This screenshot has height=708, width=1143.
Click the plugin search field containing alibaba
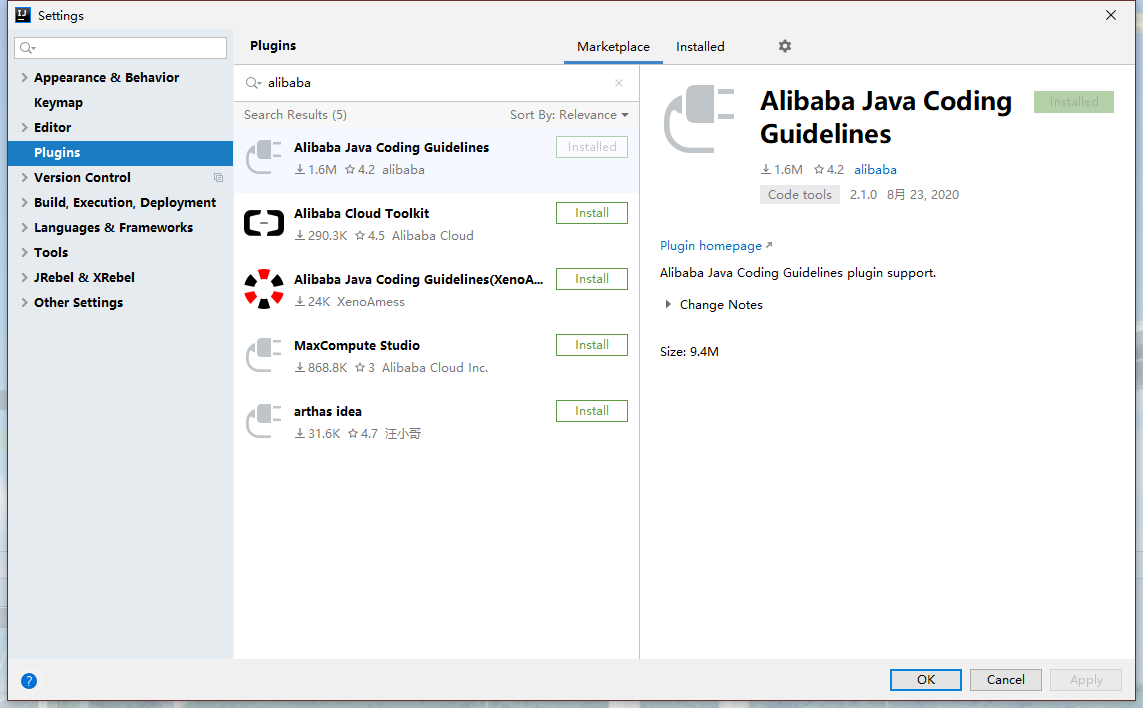click(435, 83)
